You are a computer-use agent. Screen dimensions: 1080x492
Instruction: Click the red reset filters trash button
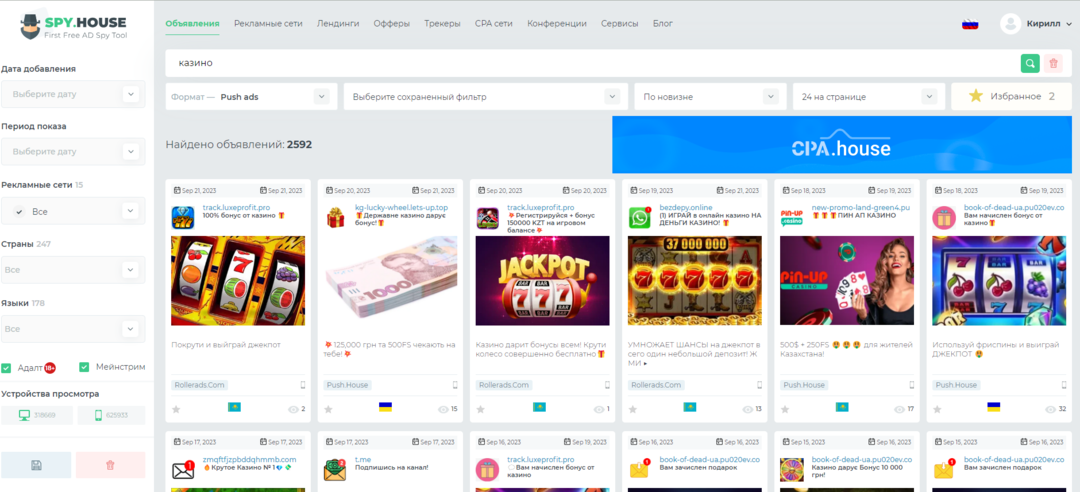pyautogui.click(x=110, y=465)
